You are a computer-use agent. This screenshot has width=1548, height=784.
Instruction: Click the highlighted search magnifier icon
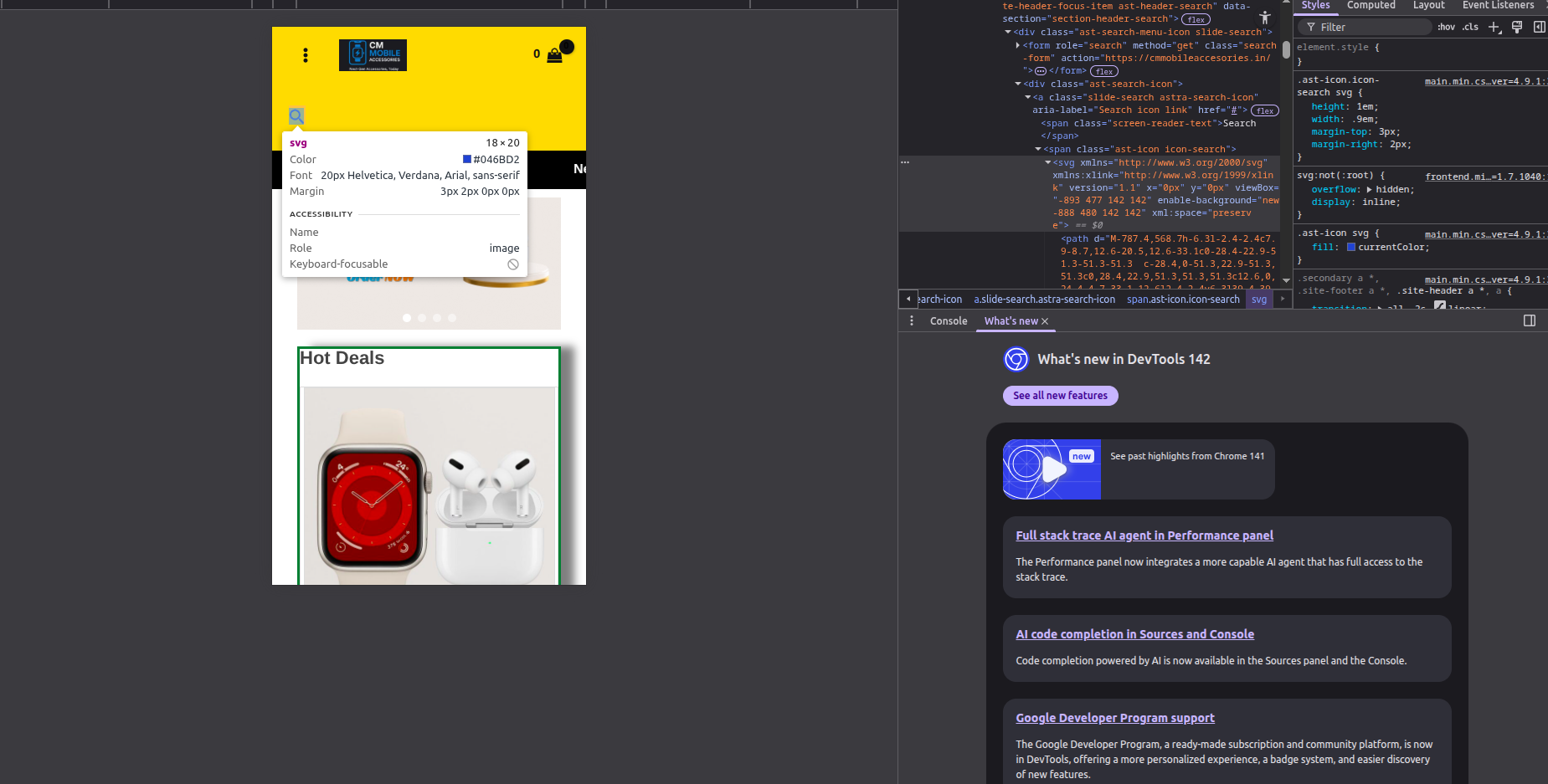tap(296, 116)
